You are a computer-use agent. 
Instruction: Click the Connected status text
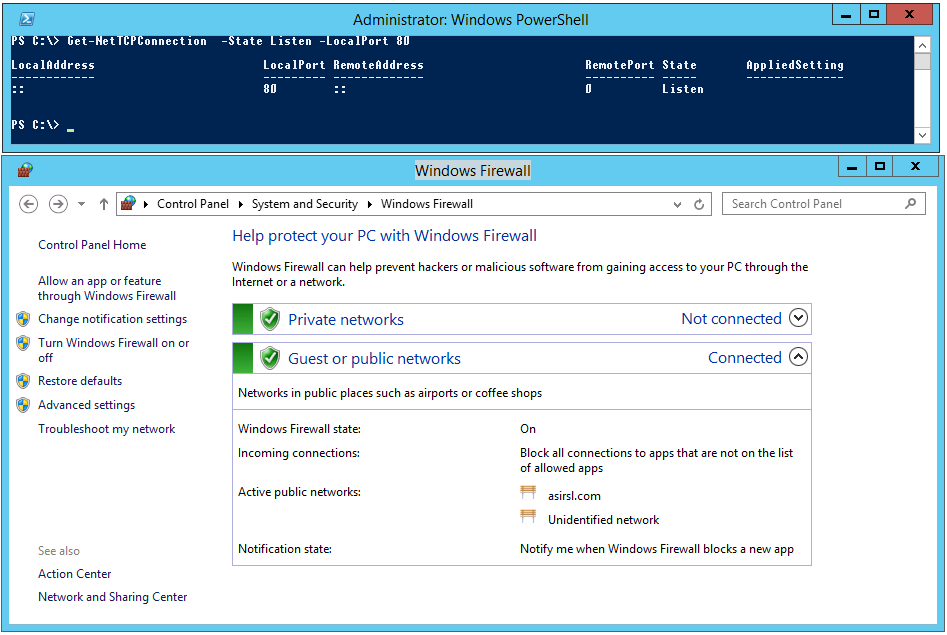tap(745, 358)
